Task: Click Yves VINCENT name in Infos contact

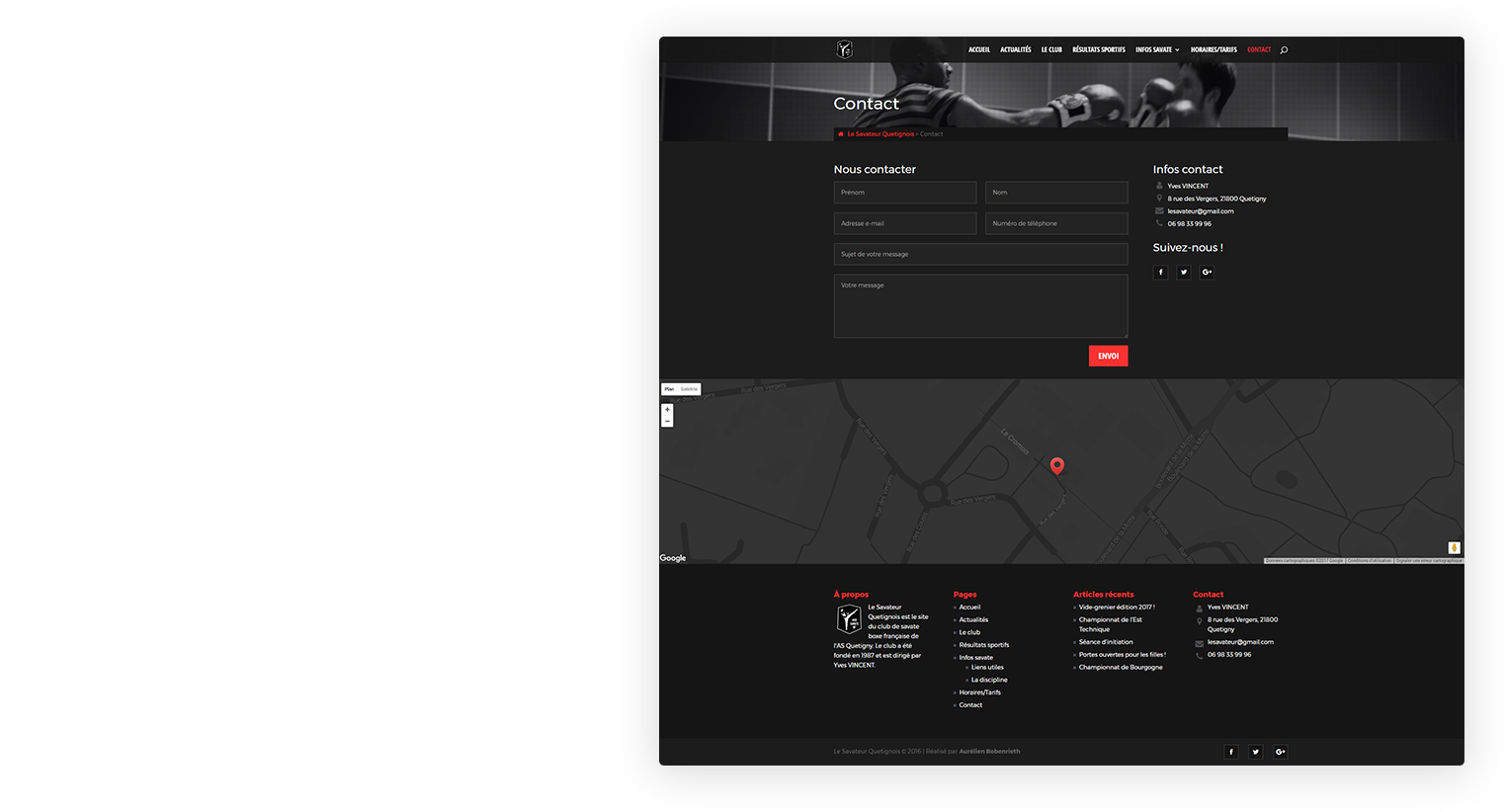Action: [x=1188, y=186]
